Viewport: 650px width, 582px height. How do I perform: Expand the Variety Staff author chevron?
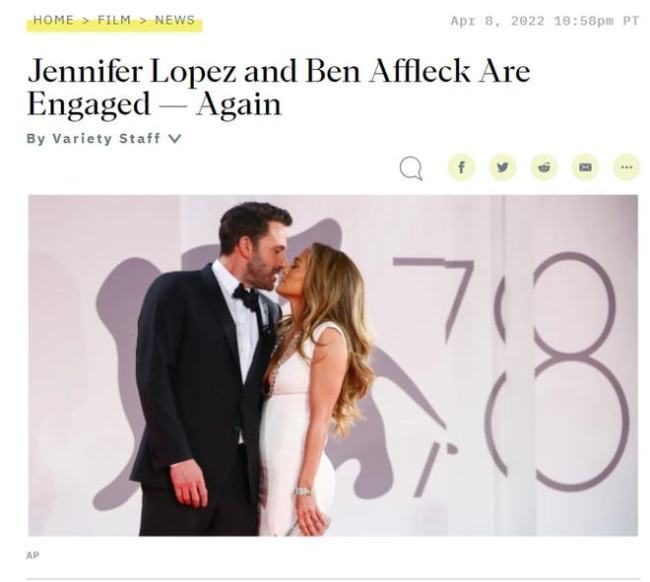175,138
